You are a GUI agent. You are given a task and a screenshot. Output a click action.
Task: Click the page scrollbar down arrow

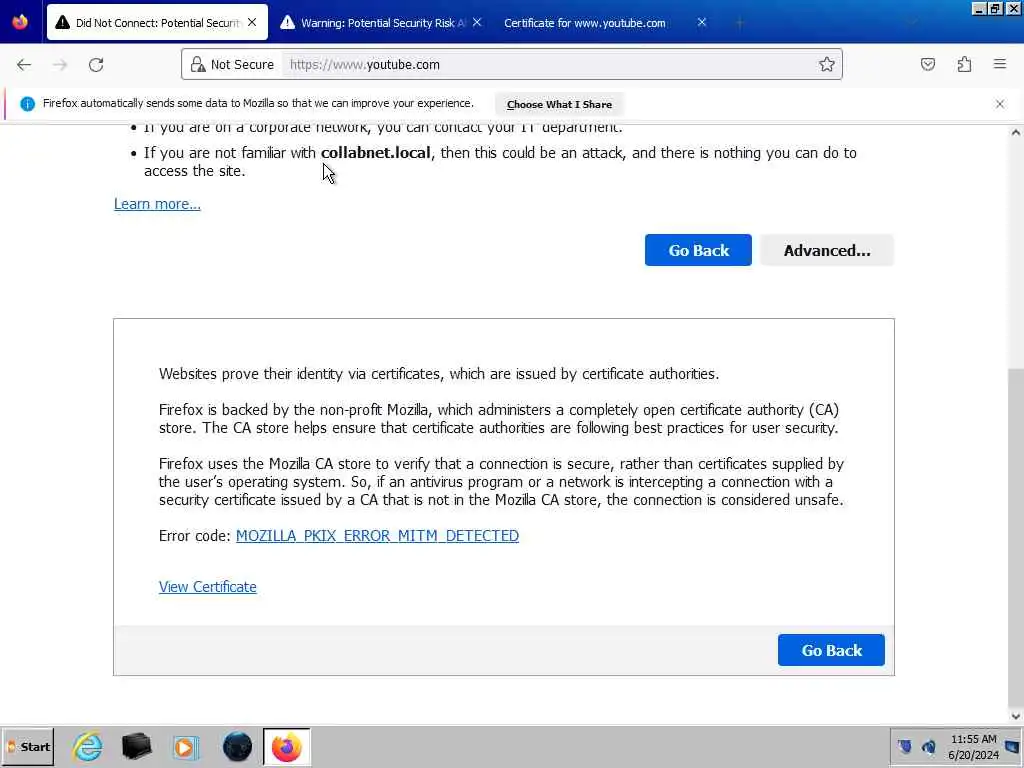coord(1016,716)
